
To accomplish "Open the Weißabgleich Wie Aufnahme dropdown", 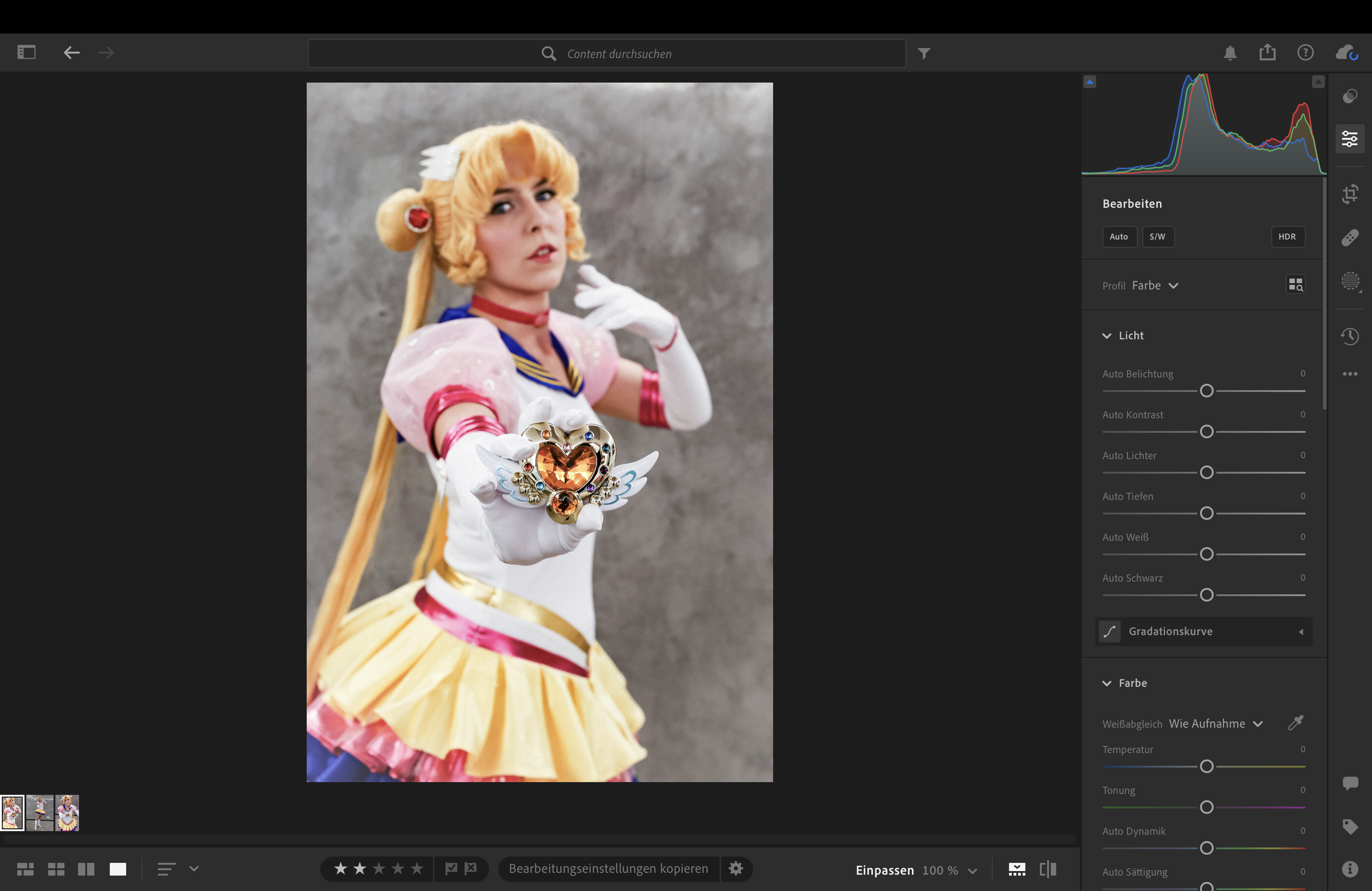I will 1216,724.
